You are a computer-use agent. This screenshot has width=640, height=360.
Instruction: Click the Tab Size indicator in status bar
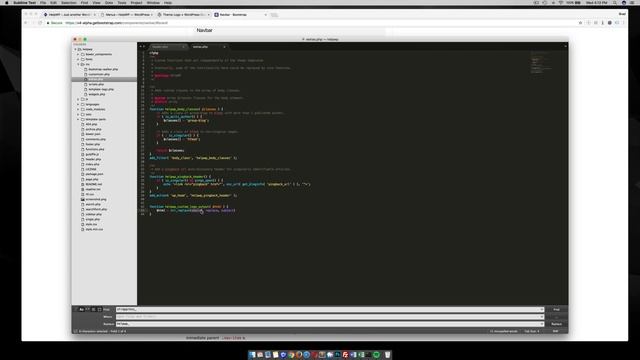click(532, 331)
